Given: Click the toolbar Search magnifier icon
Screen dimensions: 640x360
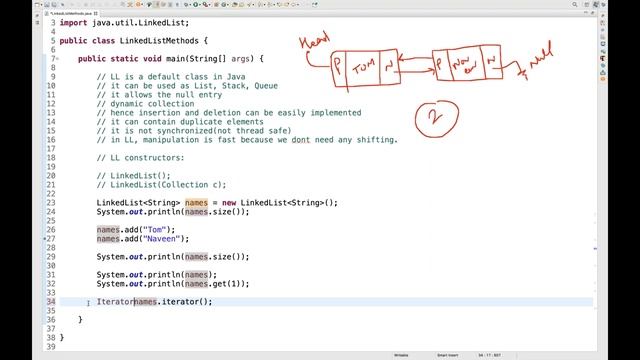Looking at the screenshot, I should pyautogui.click(x=575, y=4).
